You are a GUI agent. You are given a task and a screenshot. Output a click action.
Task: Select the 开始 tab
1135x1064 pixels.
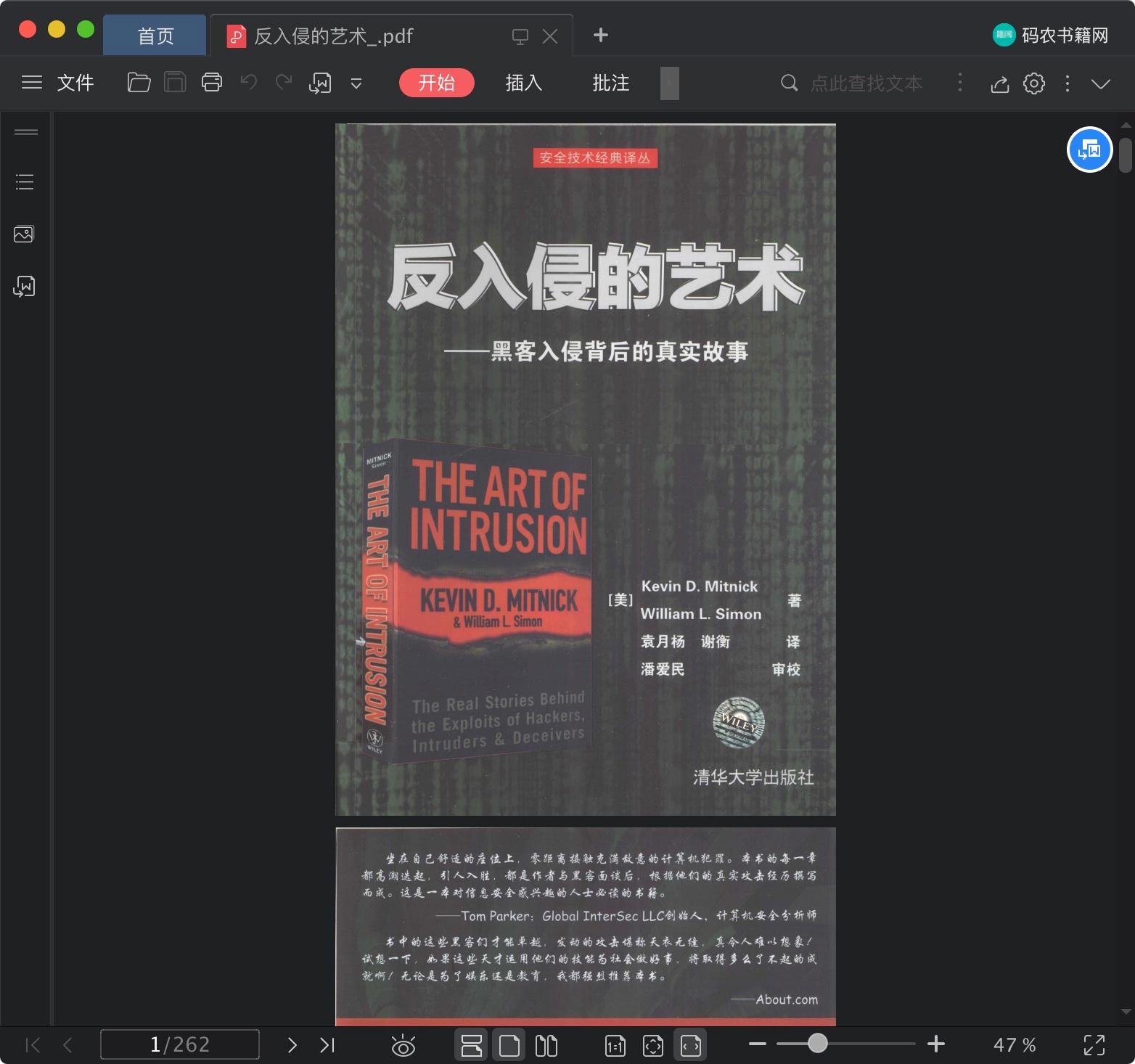(x=436, y=83)
